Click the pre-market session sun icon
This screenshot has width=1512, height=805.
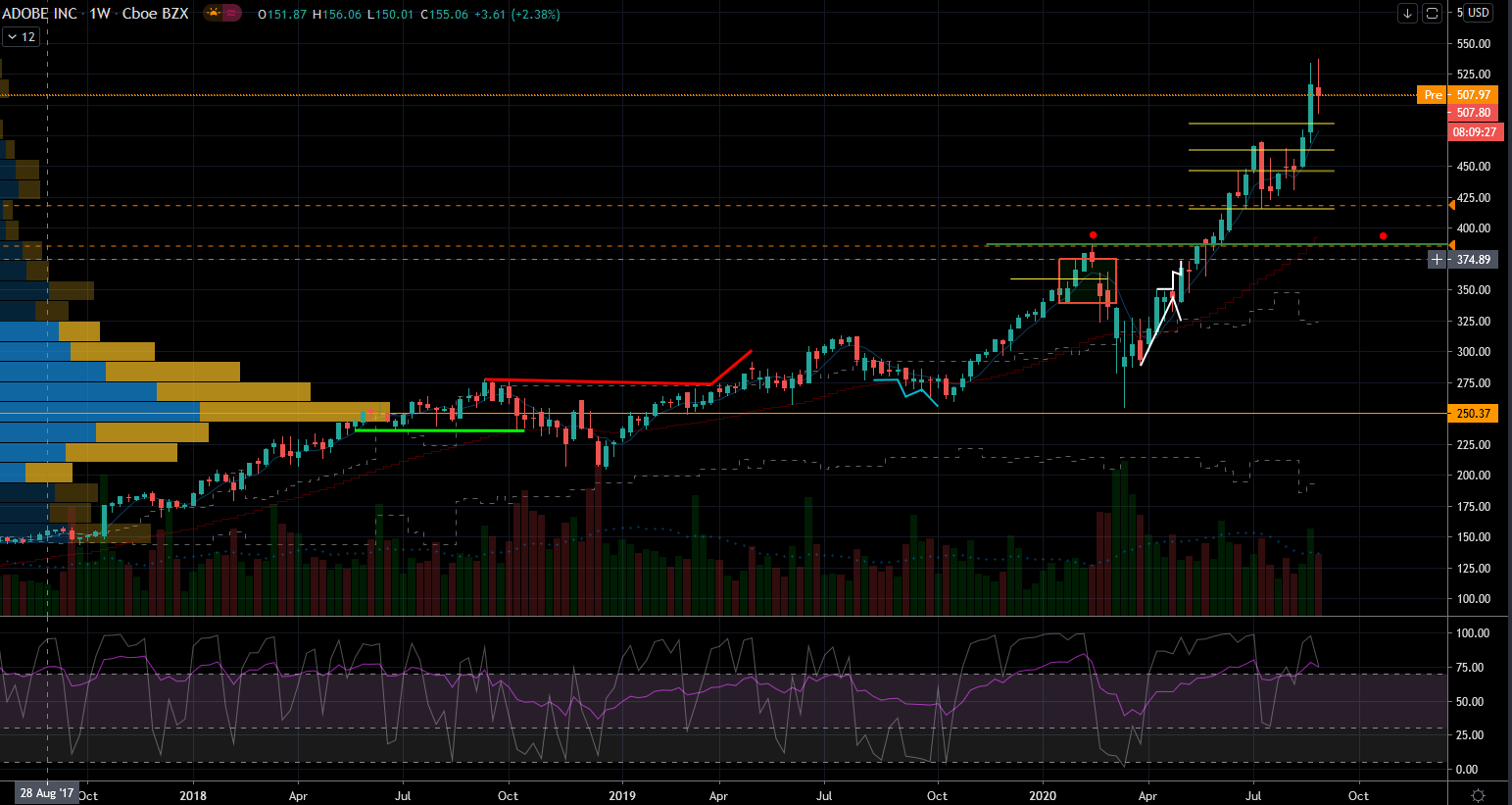tap(213, 14)
